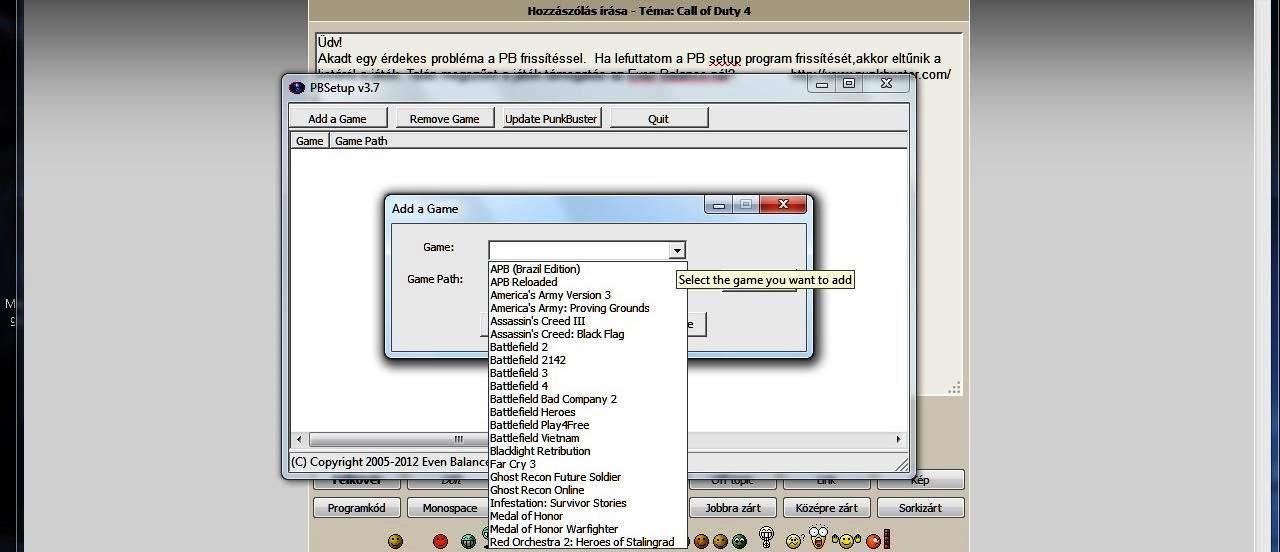This screenshot has width=1280, height=552.
Task: Select Battlefield 2 from the dropdown
Action: click(587, 347)
